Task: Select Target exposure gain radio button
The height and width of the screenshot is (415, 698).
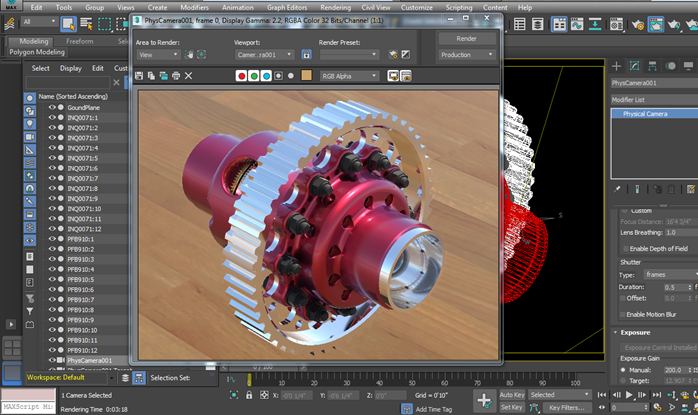Action: coord(623,381)
